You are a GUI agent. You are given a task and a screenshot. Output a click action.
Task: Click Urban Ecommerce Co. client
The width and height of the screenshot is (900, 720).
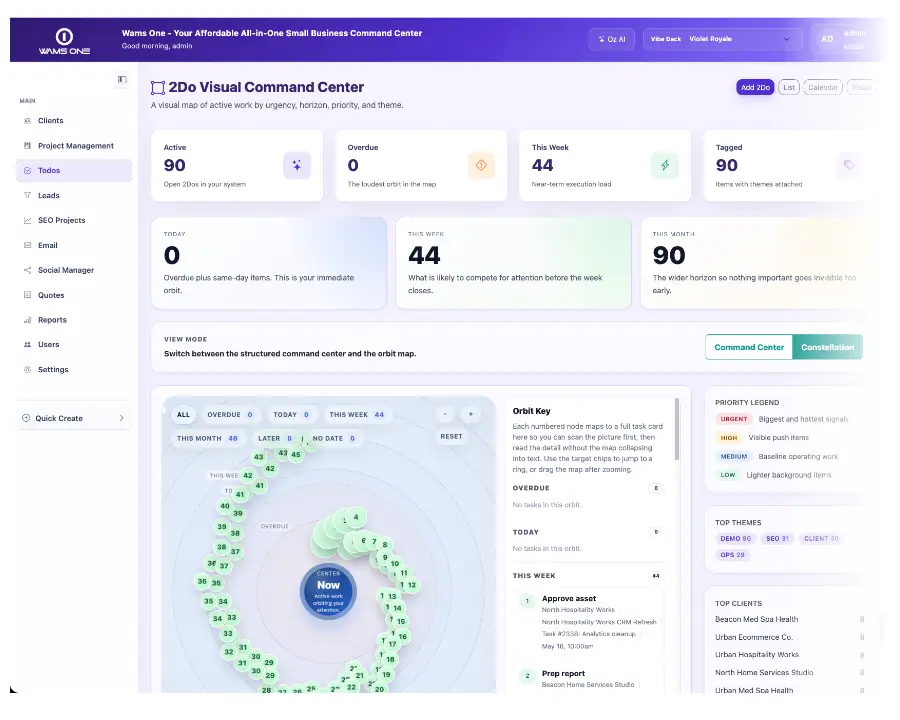(x=754, y=637)
